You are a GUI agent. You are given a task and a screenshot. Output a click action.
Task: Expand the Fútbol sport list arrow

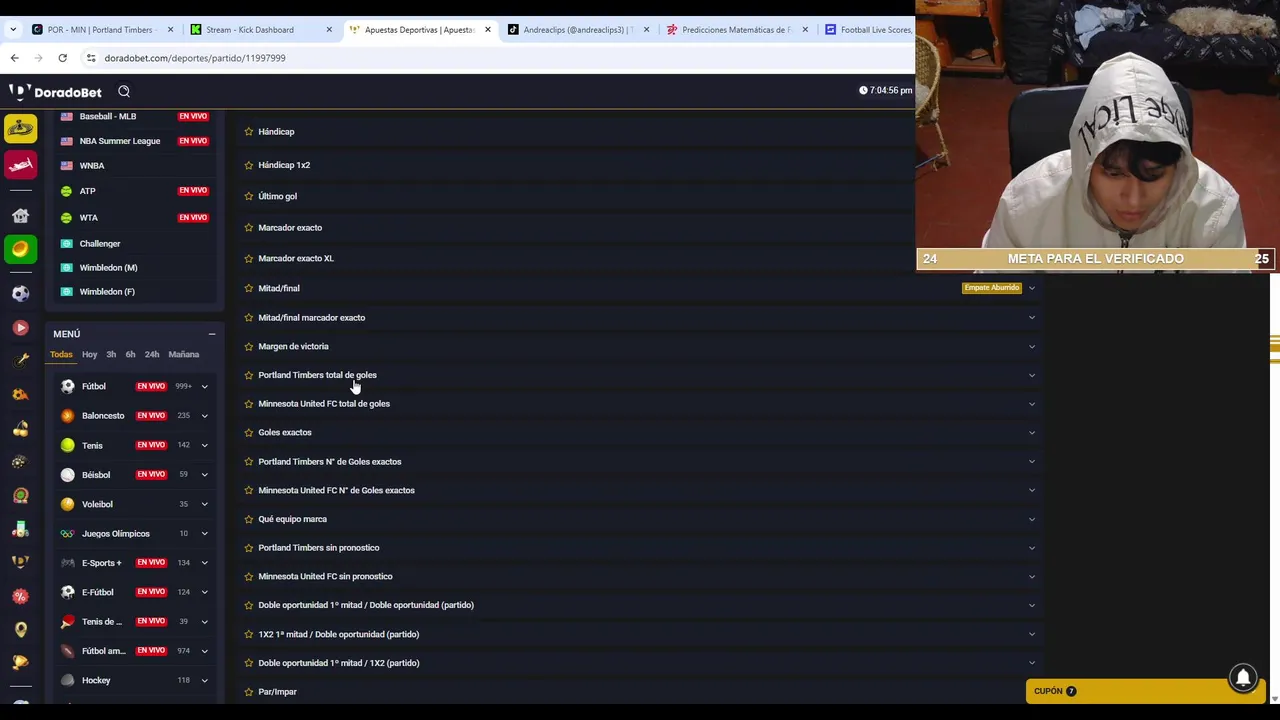point(204,386)
